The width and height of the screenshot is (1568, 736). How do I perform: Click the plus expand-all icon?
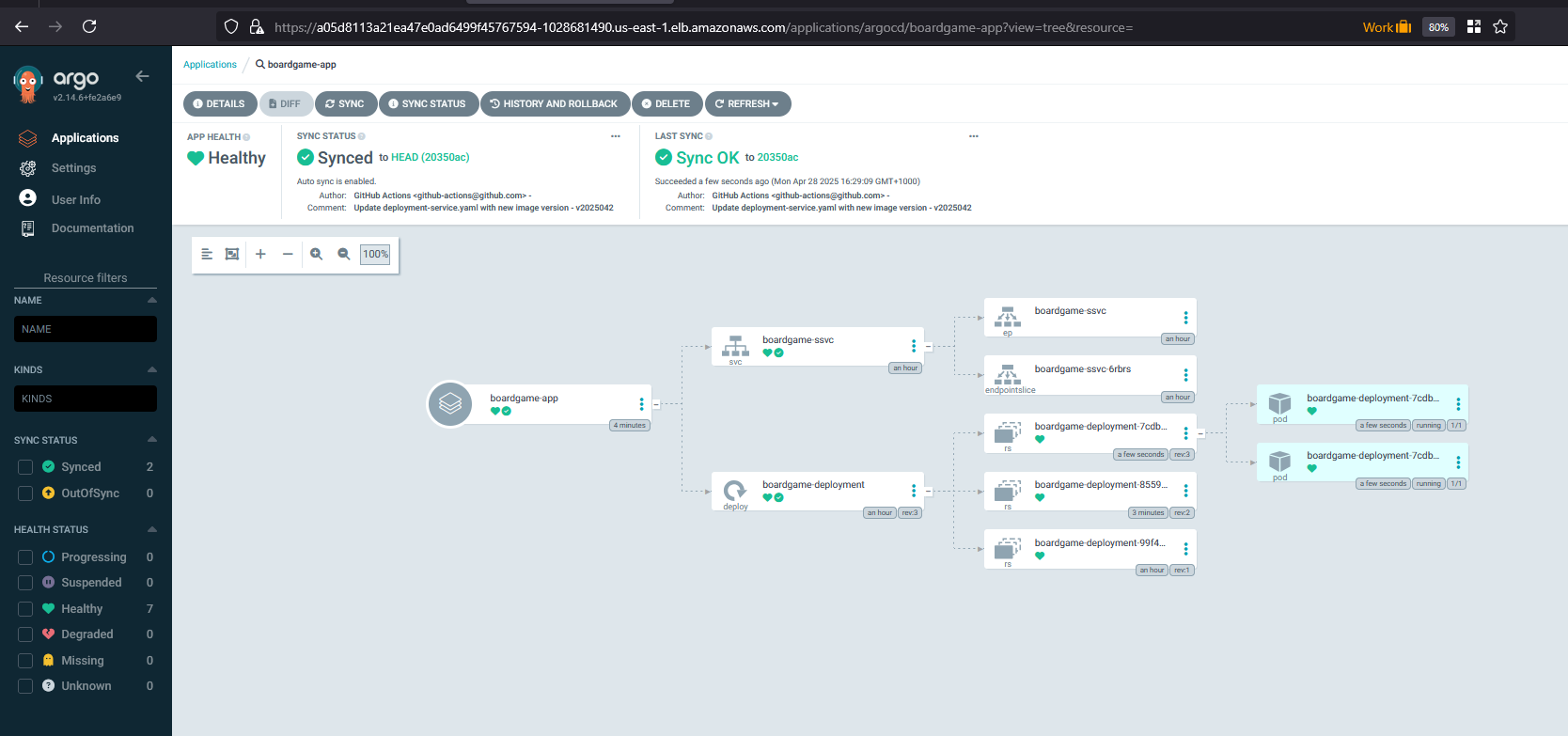coord(260,254)
